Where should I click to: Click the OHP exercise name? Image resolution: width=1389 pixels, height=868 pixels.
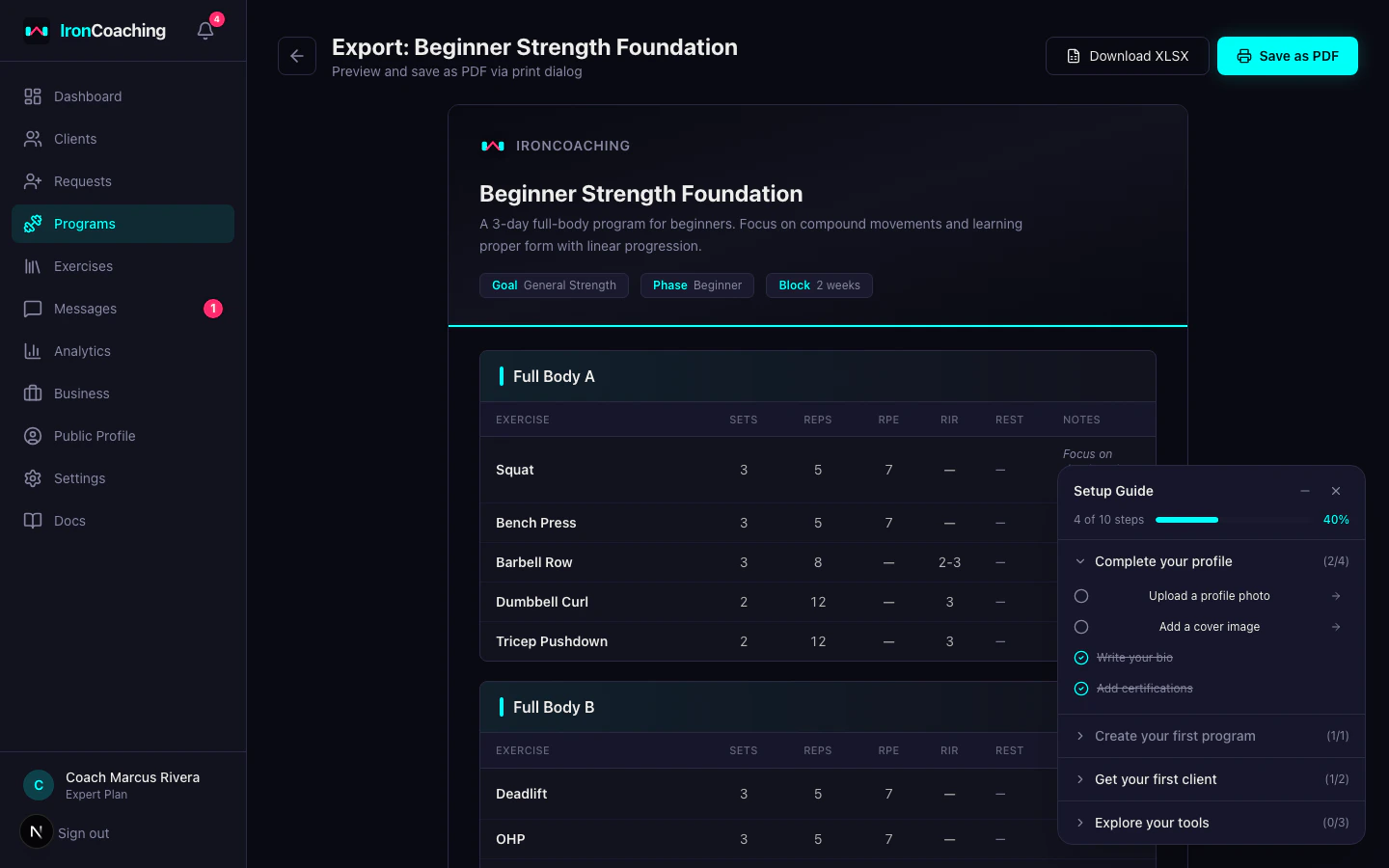(510, 839)
